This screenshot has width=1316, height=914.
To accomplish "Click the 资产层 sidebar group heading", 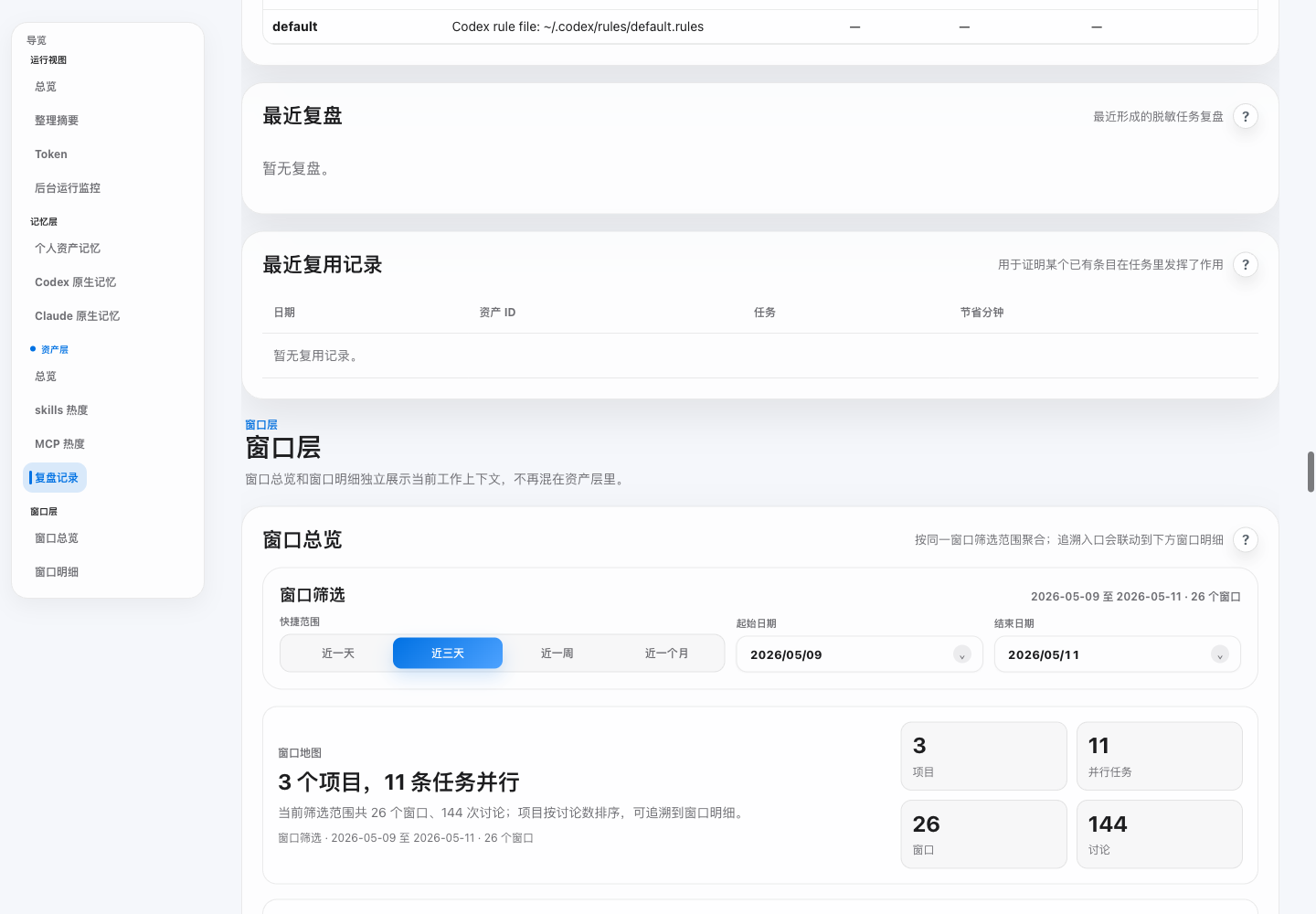I will 54,350.
